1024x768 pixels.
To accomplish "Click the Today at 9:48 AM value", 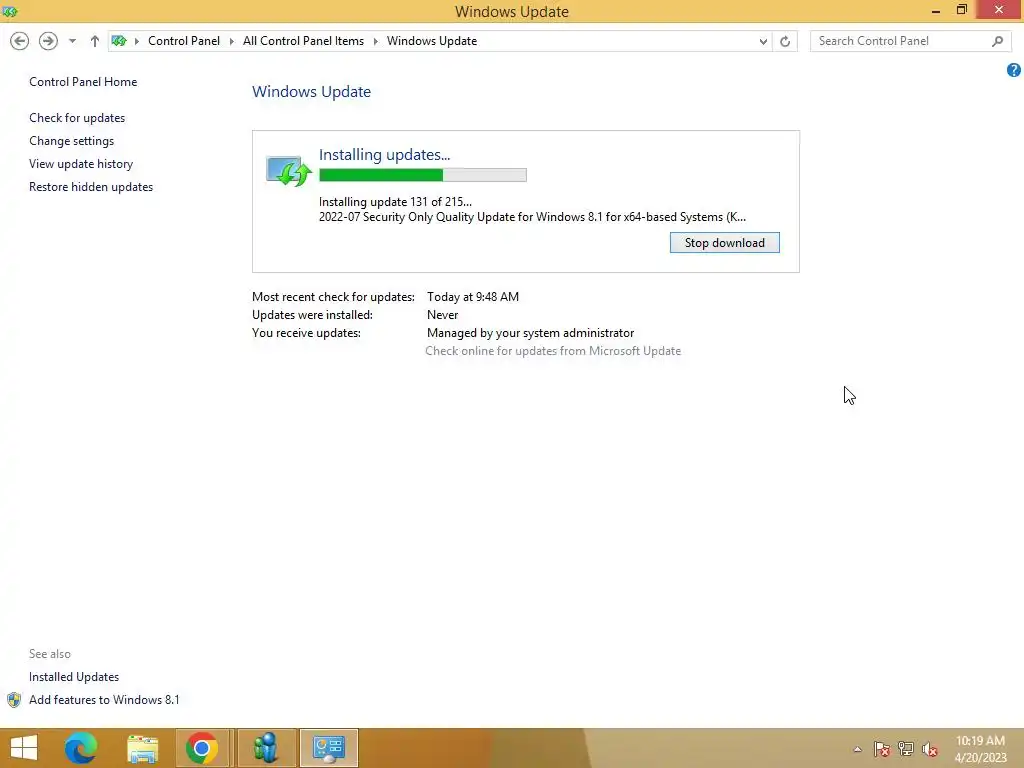I will 473,296.
